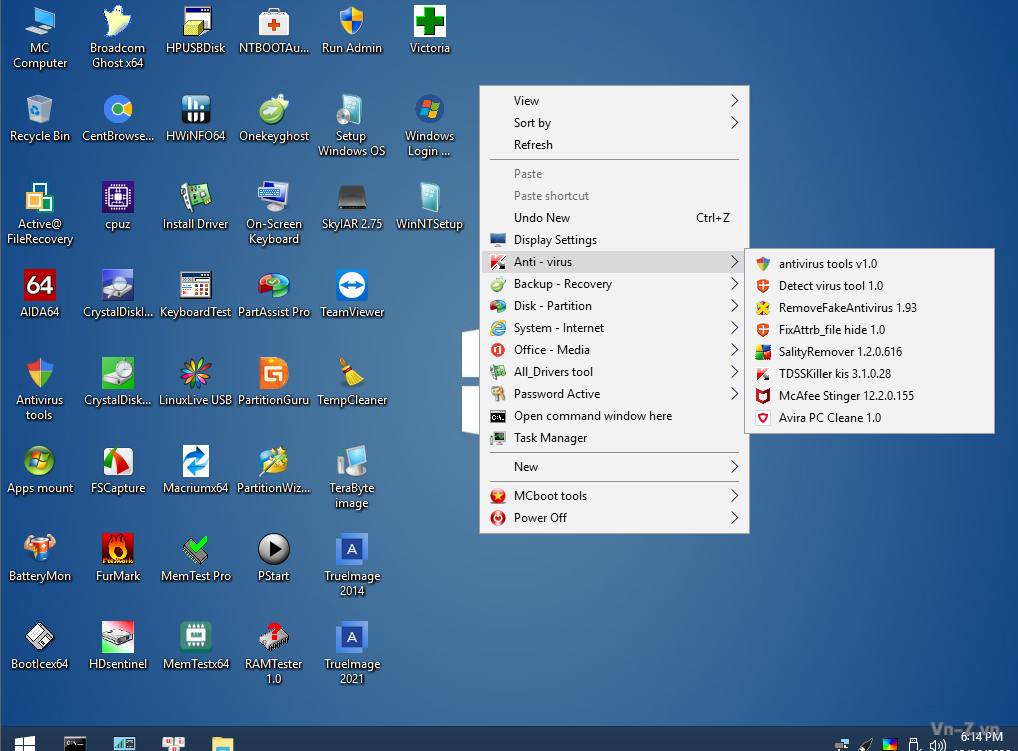This screenshot has height=751, width=1018.
Task: Expand the Sort by submenu
Action: tap(614, 123)
